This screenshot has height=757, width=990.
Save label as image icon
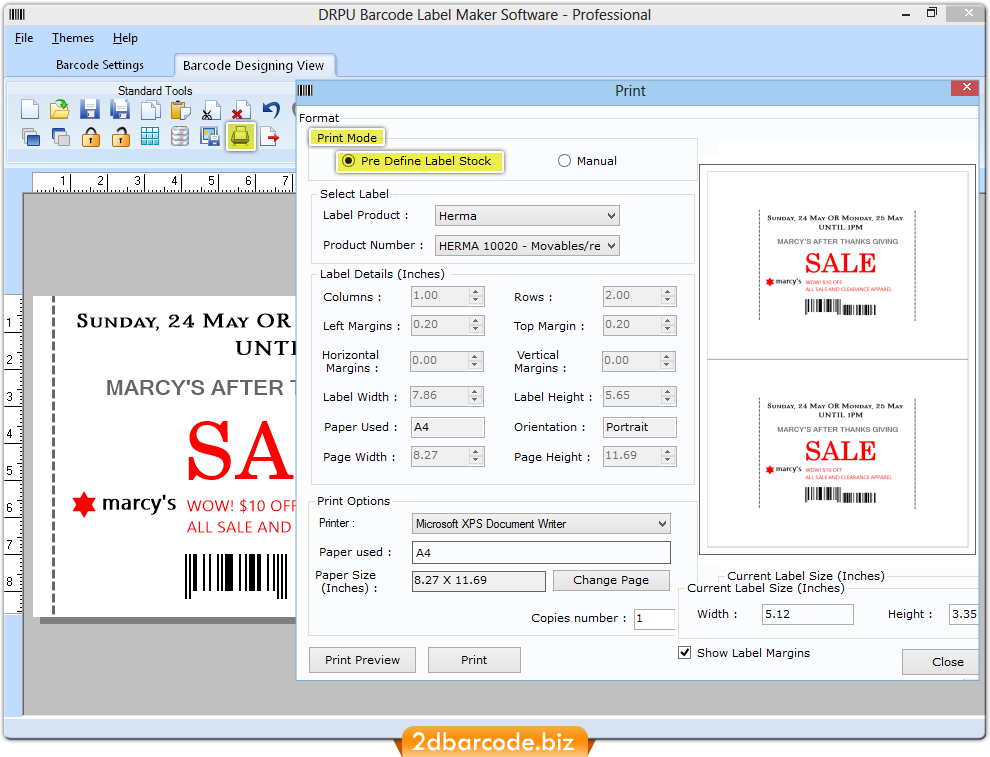point(210,136)
